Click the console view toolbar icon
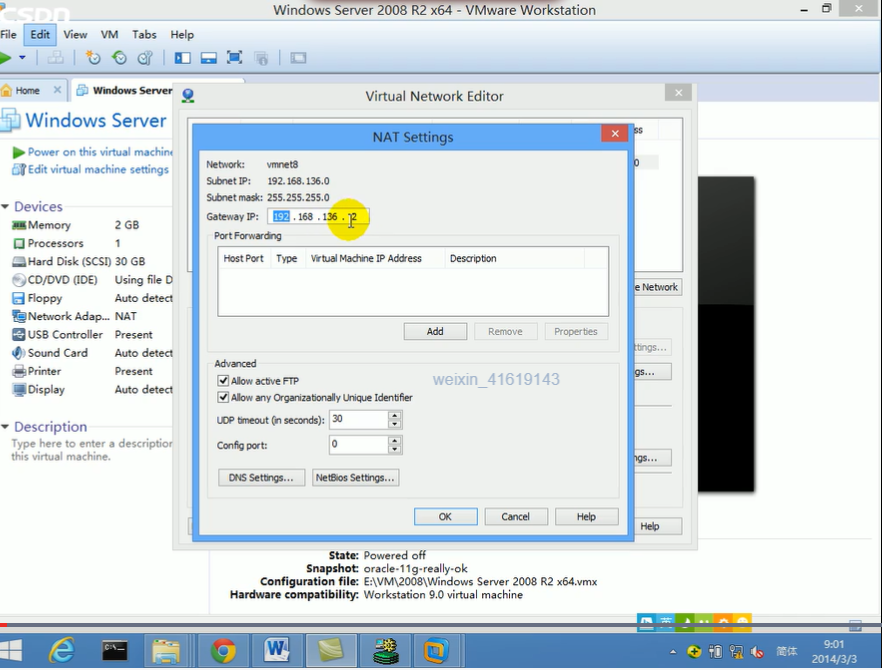 tap(298, 58)
